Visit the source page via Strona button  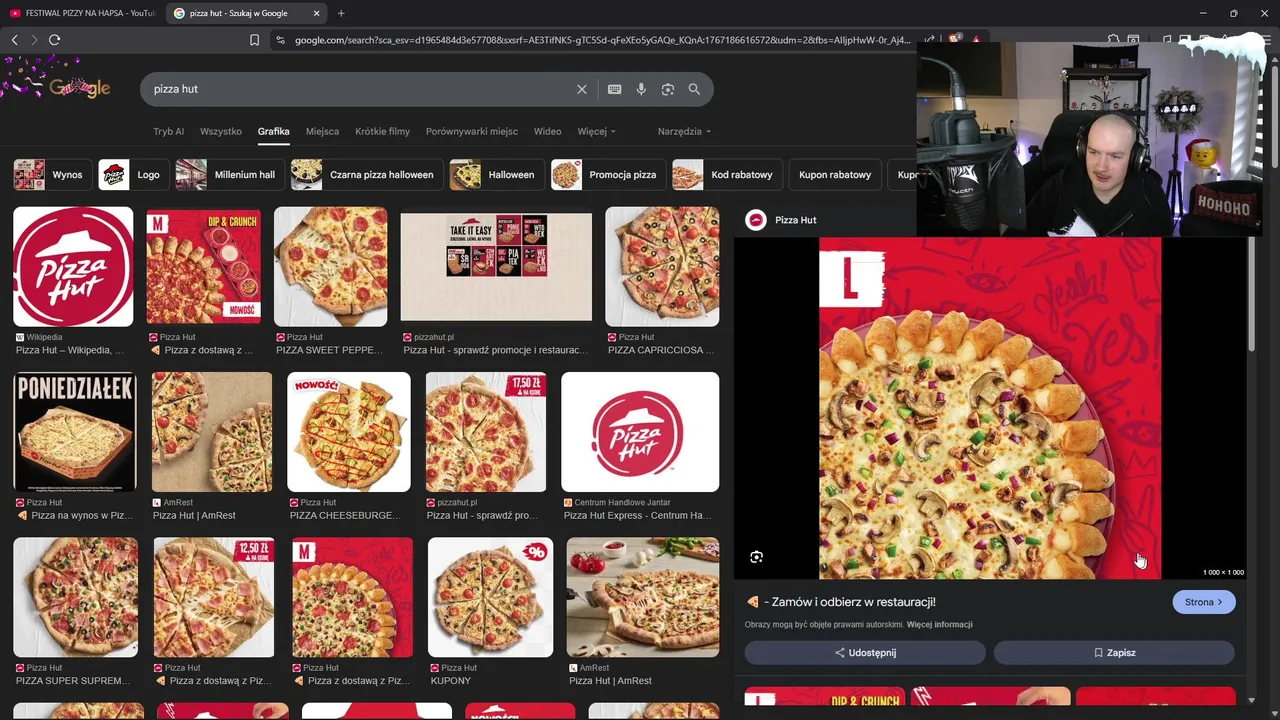1204,602
